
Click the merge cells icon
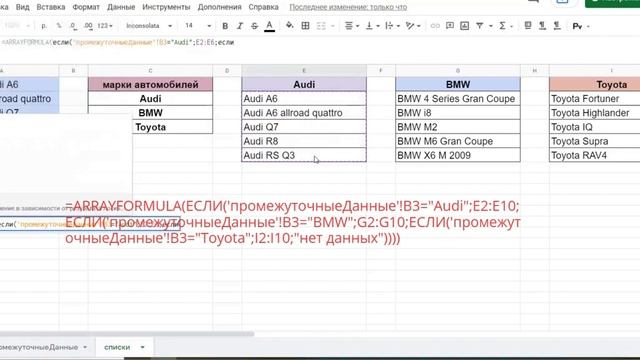[321, 26]
